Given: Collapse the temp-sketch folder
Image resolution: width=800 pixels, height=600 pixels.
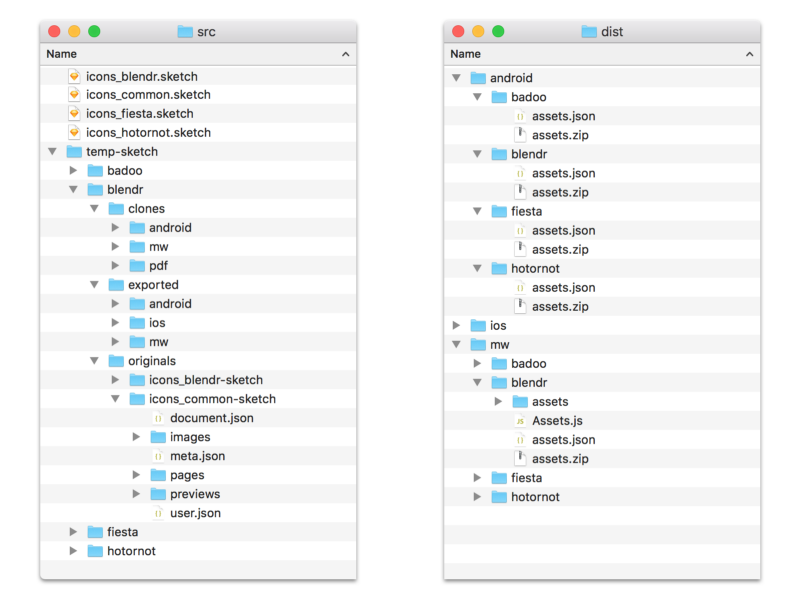Looking at the screenshot, I should point(52,152).
